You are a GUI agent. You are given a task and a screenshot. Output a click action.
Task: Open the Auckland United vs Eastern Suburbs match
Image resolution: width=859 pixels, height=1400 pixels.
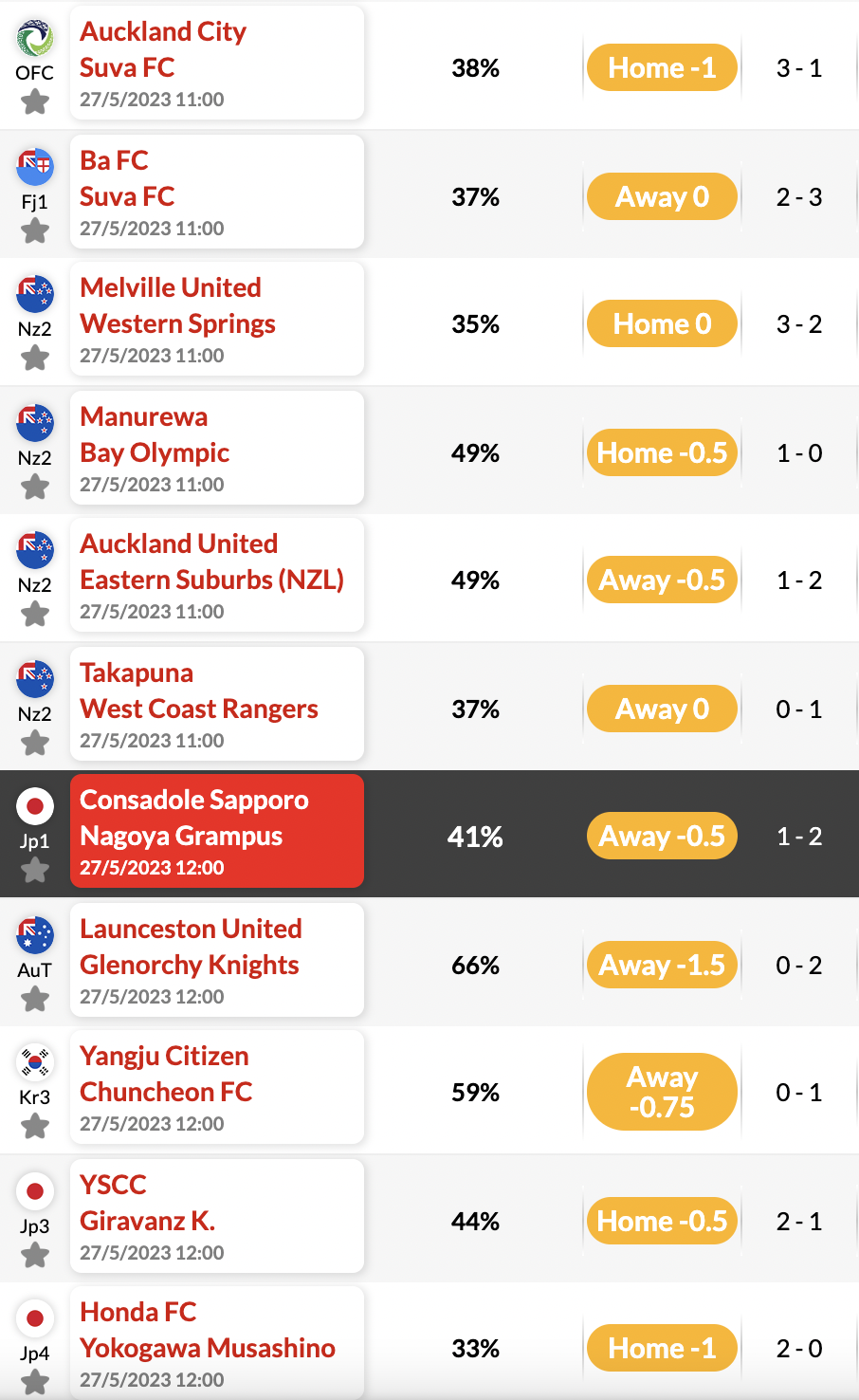click(217, 576)
